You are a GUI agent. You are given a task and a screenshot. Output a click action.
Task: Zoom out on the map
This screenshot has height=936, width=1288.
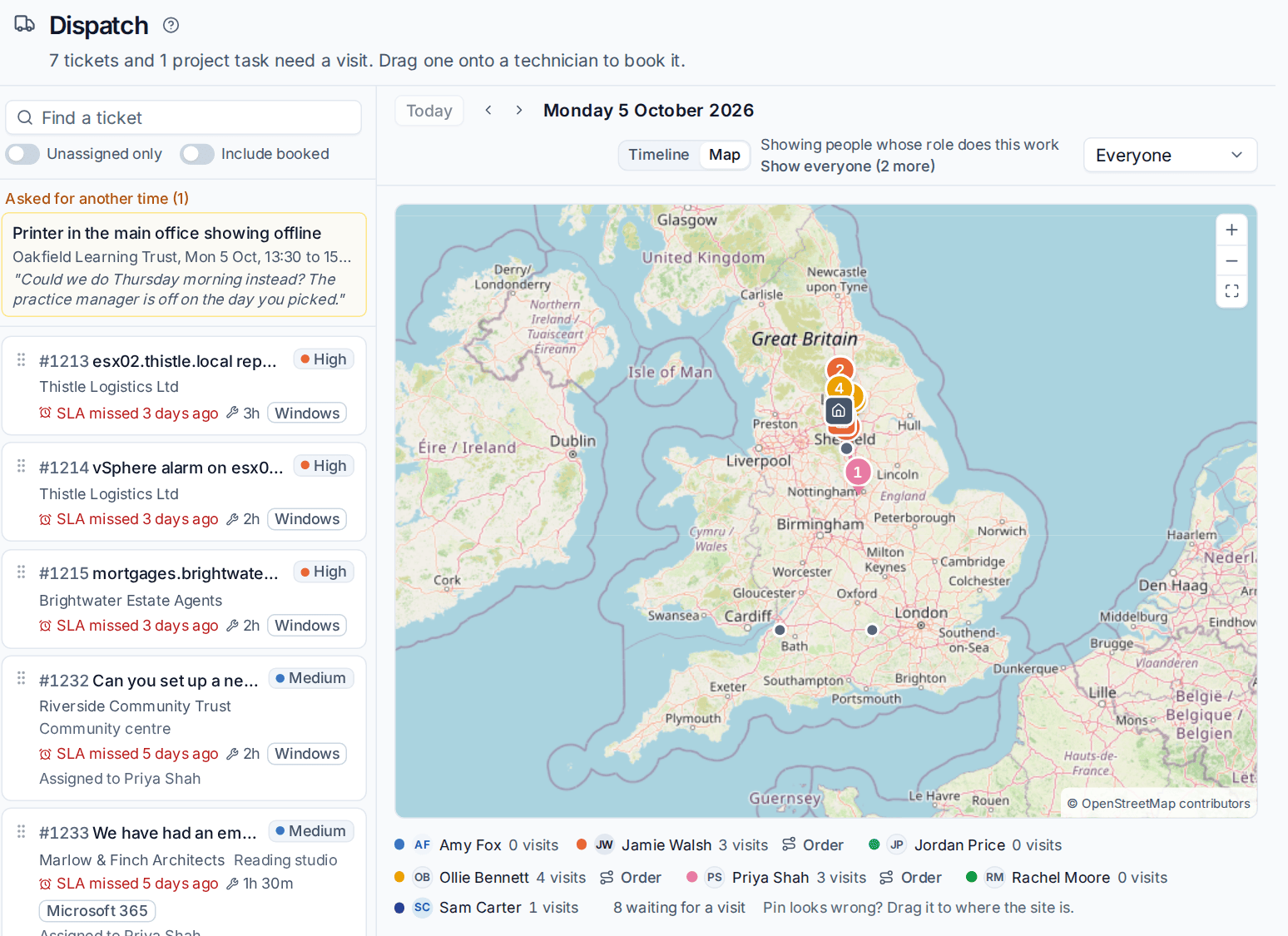1231,260
